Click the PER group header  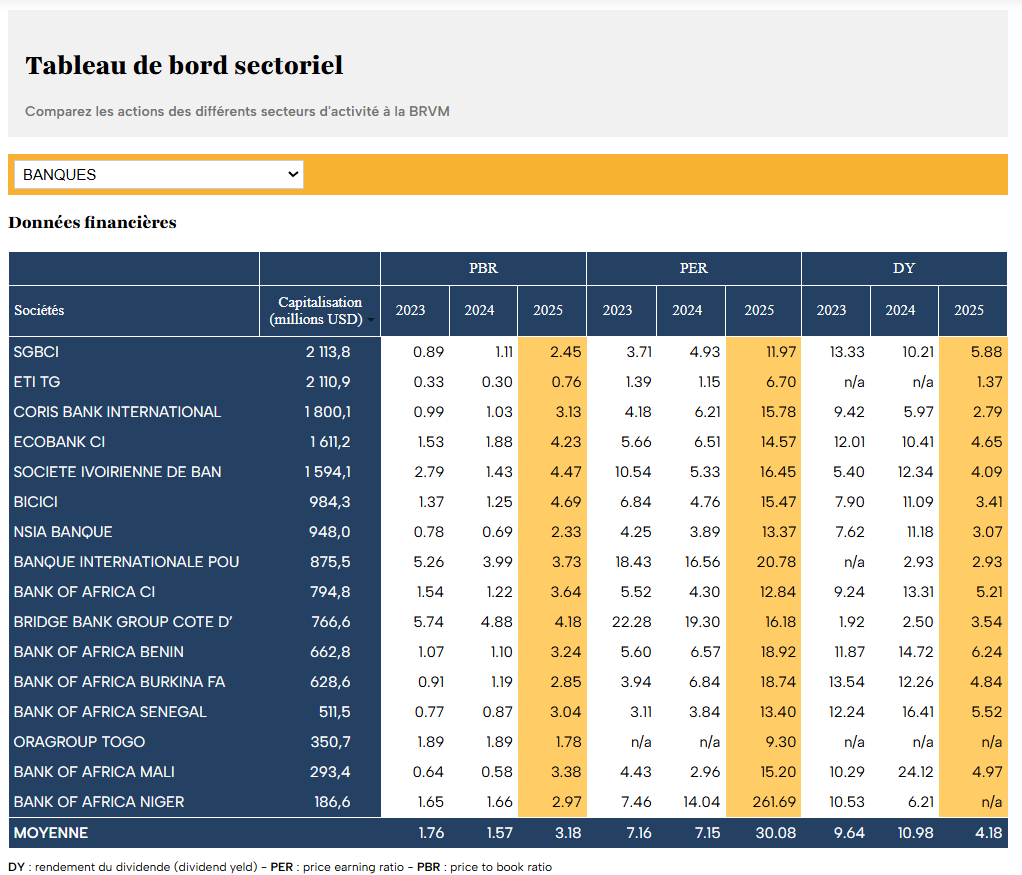(694, 268)
